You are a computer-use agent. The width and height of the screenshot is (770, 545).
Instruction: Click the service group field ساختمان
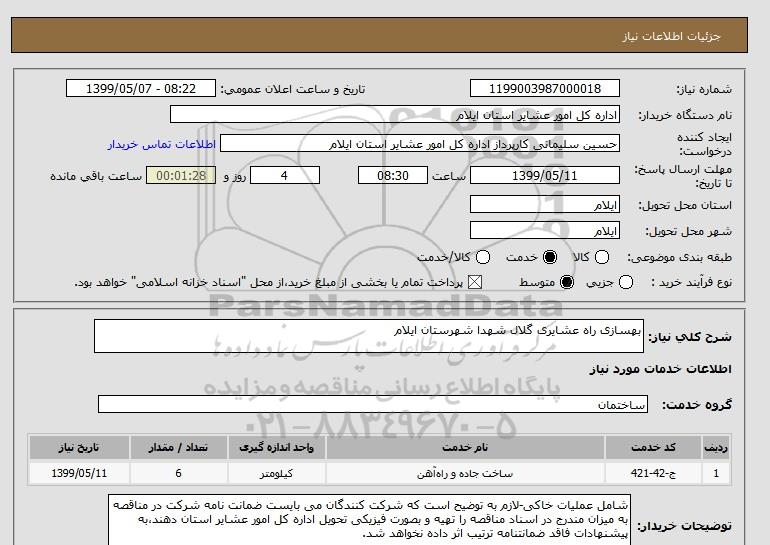click(x=373, y=404)
